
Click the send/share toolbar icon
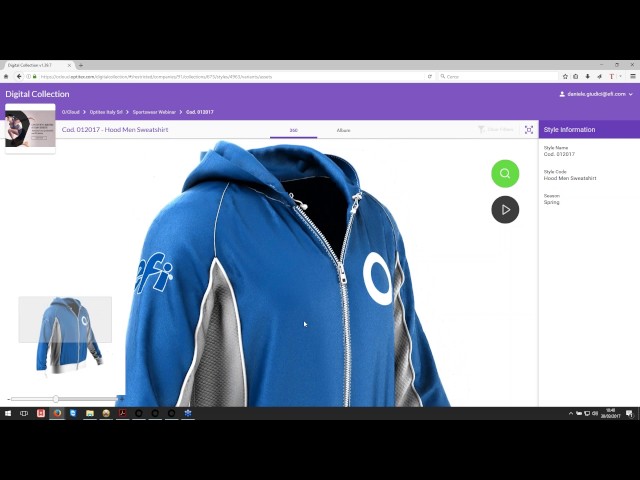600,76
